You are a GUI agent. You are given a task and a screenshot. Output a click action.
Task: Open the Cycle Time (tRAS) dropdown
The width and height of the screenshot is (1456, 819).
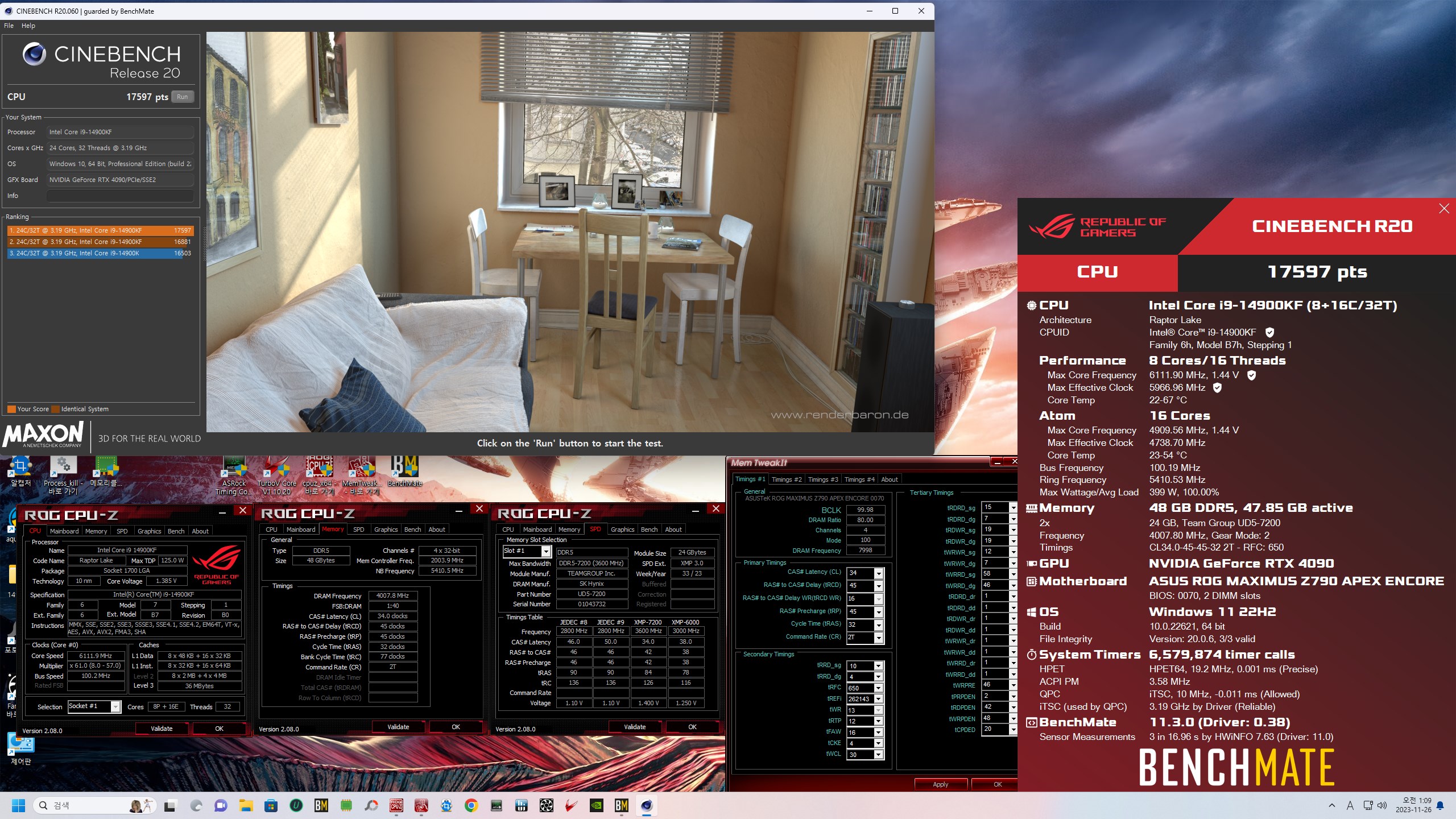tap(878, 624)
